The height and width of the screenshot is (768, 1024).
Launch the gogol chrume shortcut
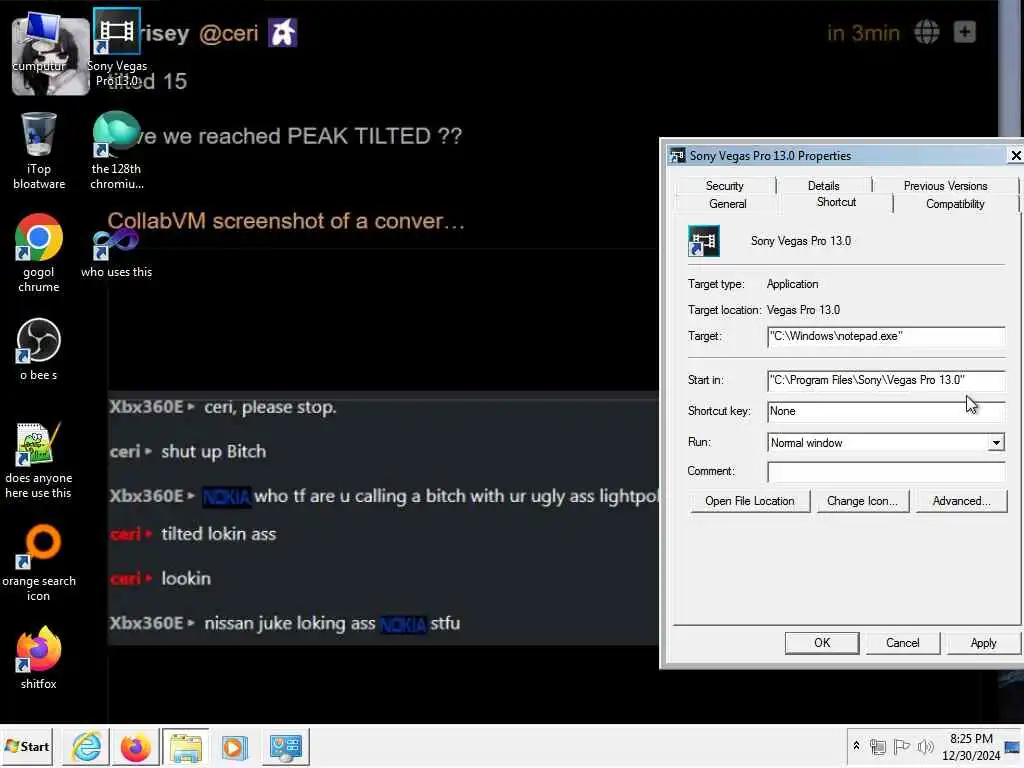[x=39, y=253]
